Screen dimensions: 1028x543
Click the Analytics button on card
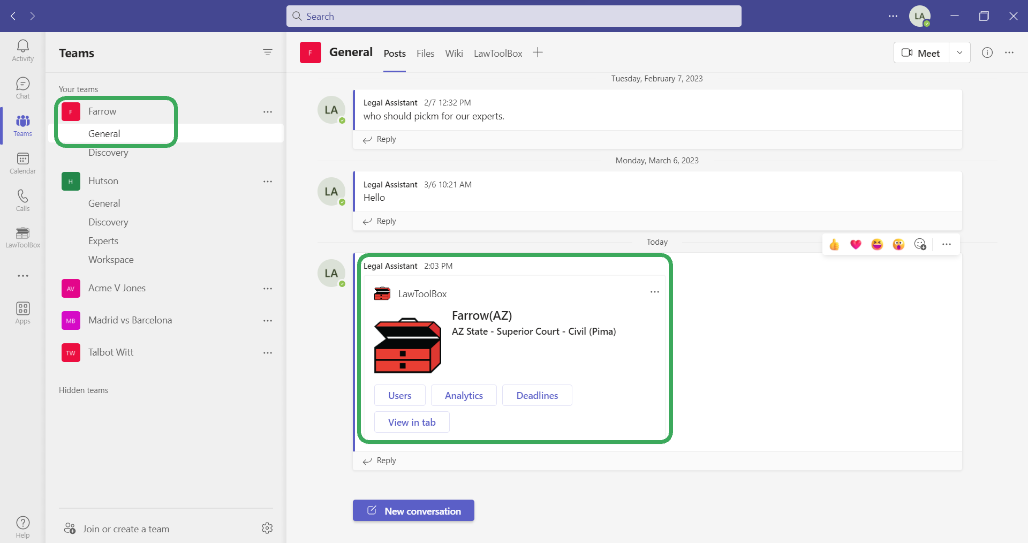click(x=464, y=395)
